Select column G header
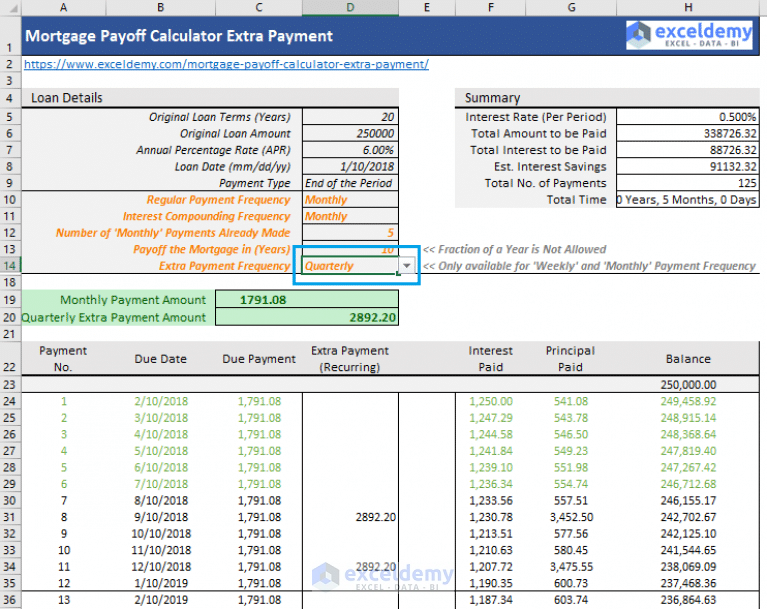This screenshot has height=609, width=767. (571, 7)
